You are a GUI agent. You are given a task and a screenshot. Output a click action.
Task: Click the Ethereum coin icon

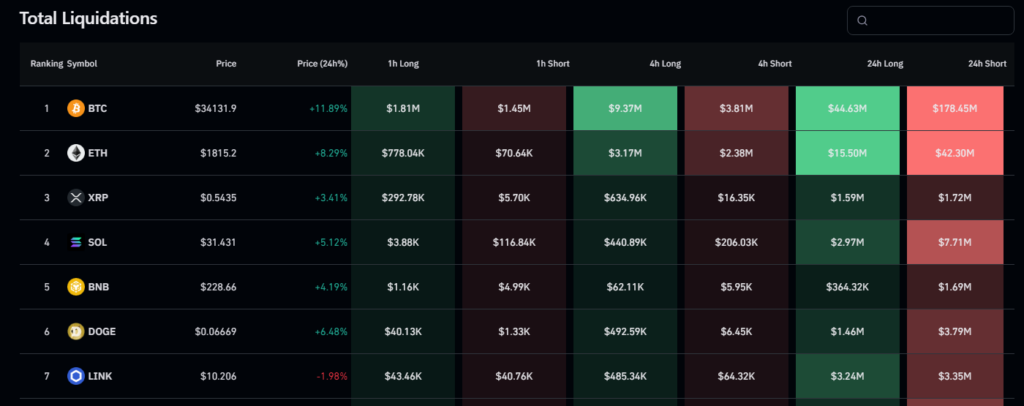76,153
